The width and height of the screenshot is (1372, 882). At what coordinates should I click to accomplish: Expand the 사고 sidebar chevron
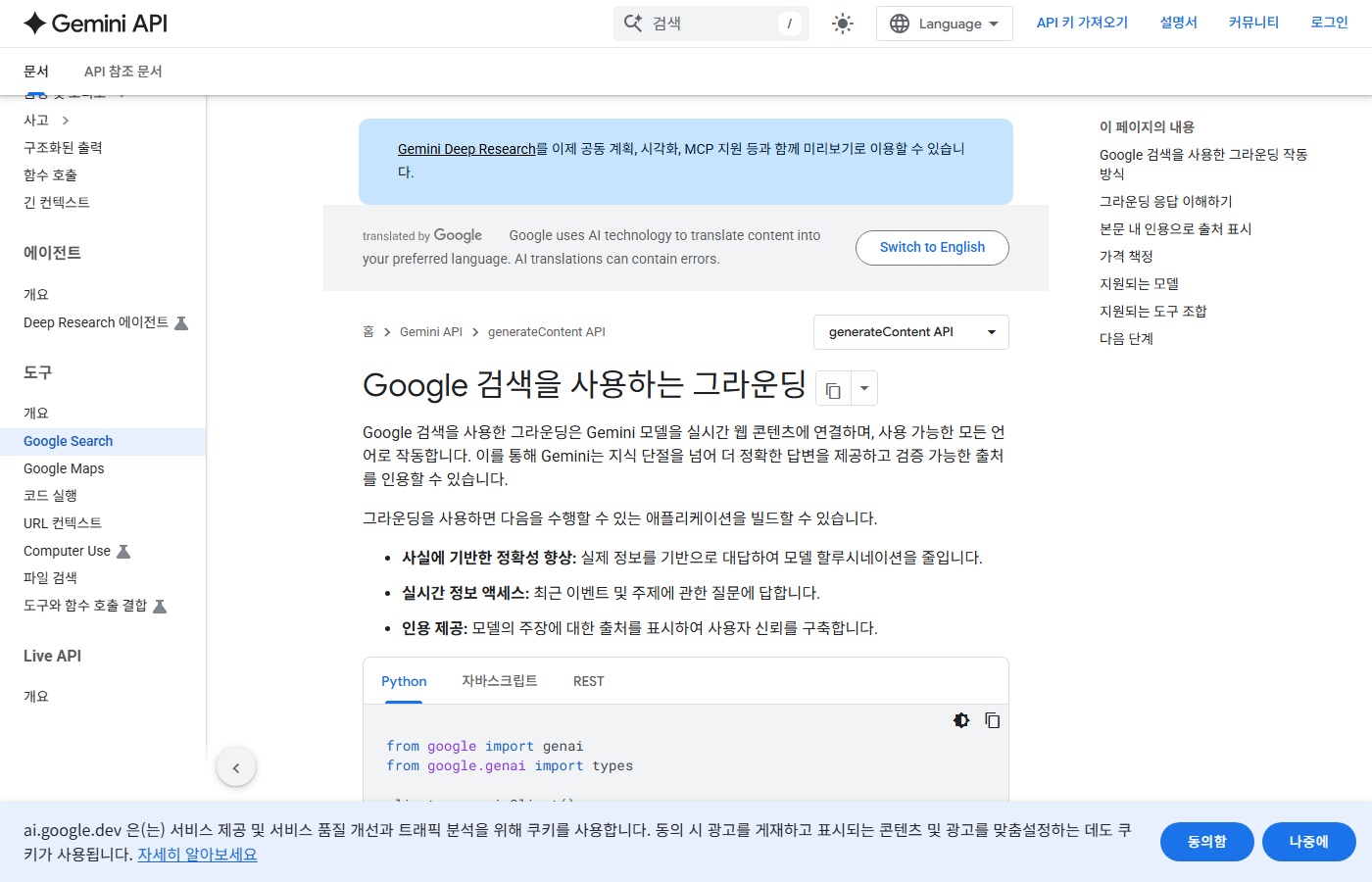pyautogui.click(x=66, y=121)
